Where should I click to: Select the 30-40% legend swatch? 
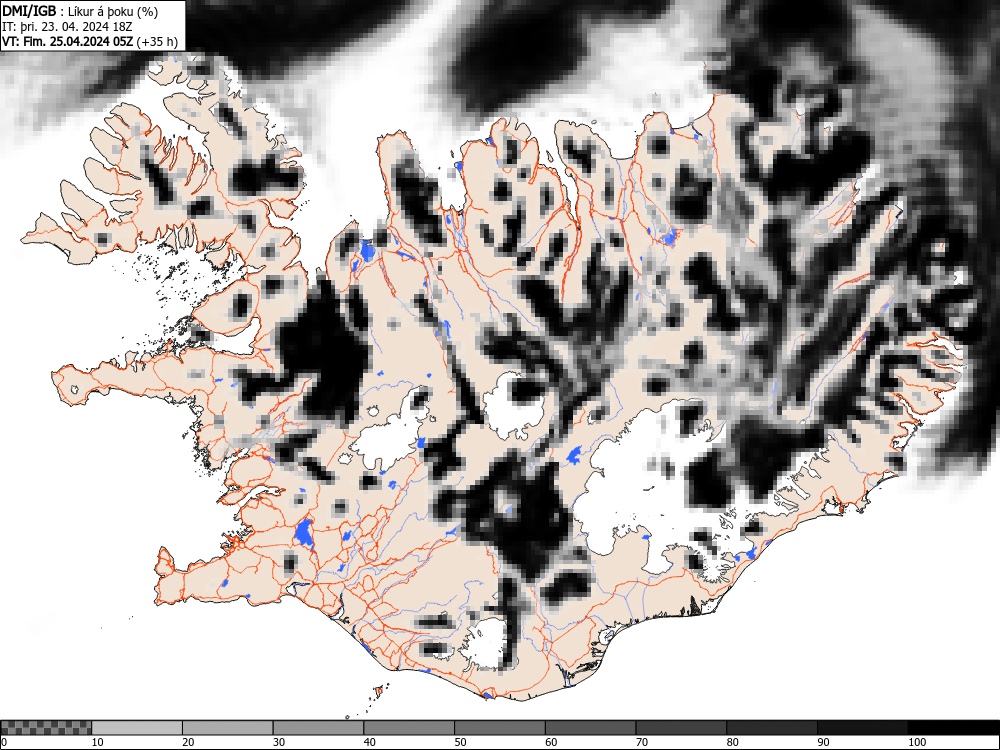click(x=318, y=728)
